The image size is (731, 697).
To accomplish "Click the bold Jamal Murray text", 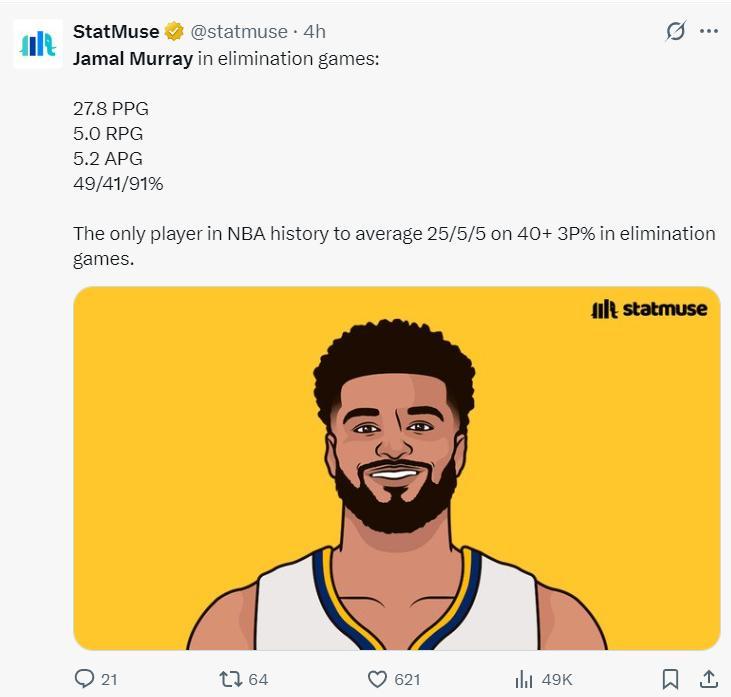I will 133,58.
